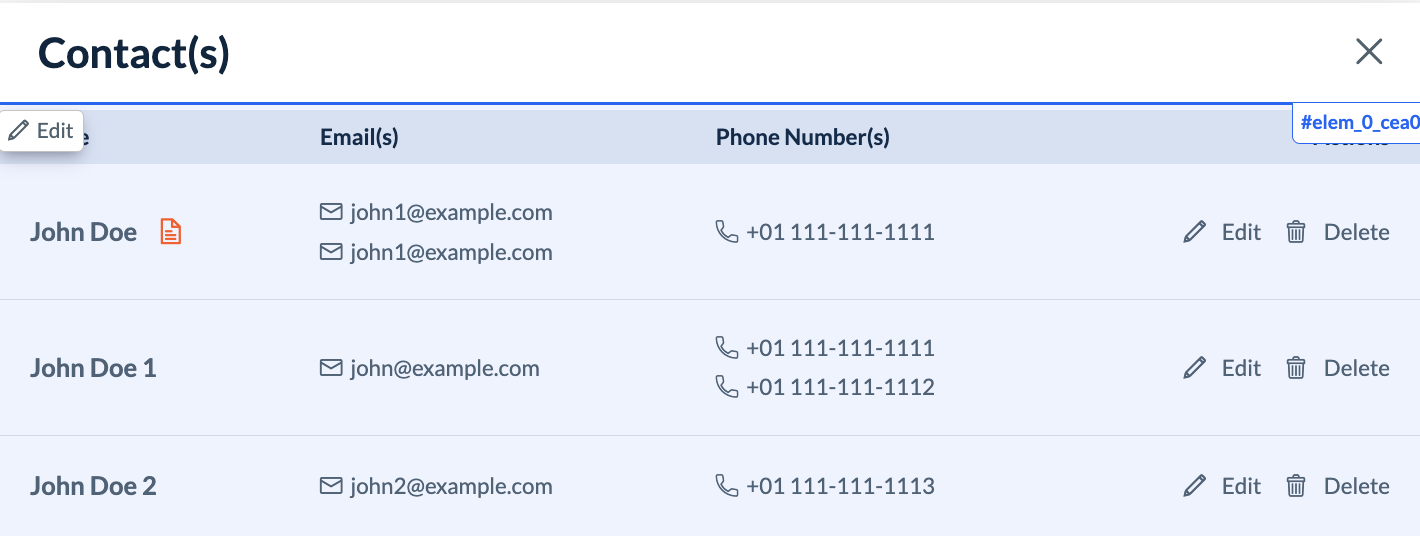Click the Email(s) column header

pos(359,138)
